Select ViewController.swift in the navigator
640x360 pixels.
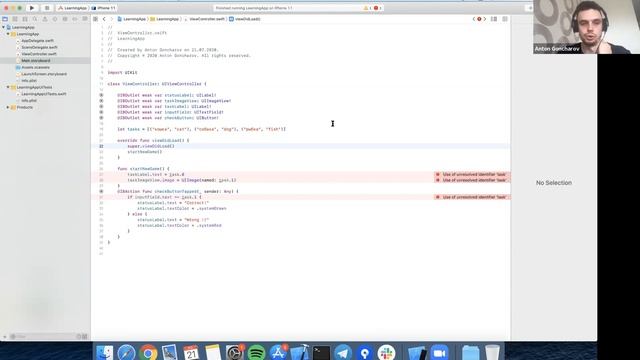[x=39, y=54]
